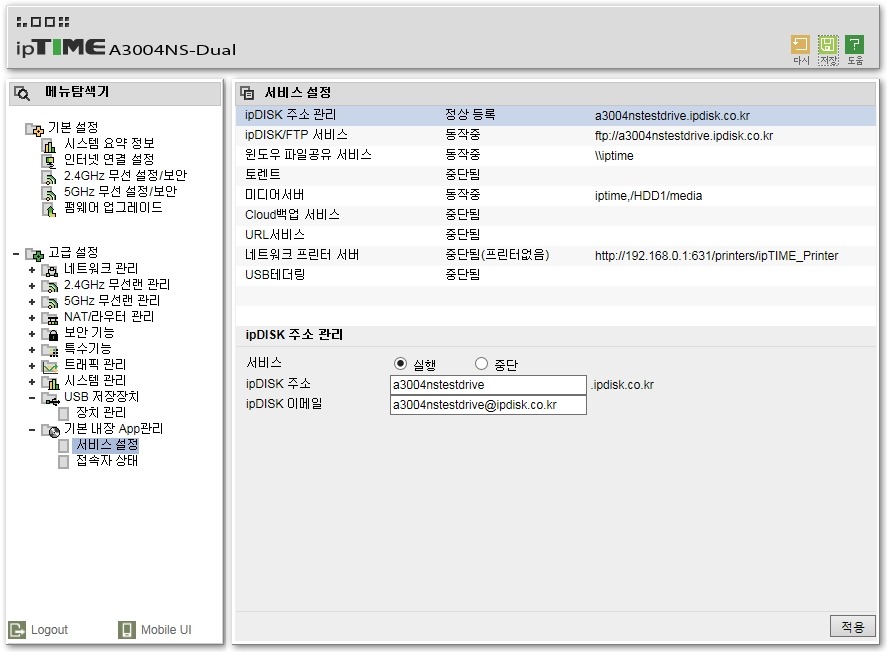Expand the 시스템 관리 node
The height and width of the screenshot is (655, 890).
point(32,381)
